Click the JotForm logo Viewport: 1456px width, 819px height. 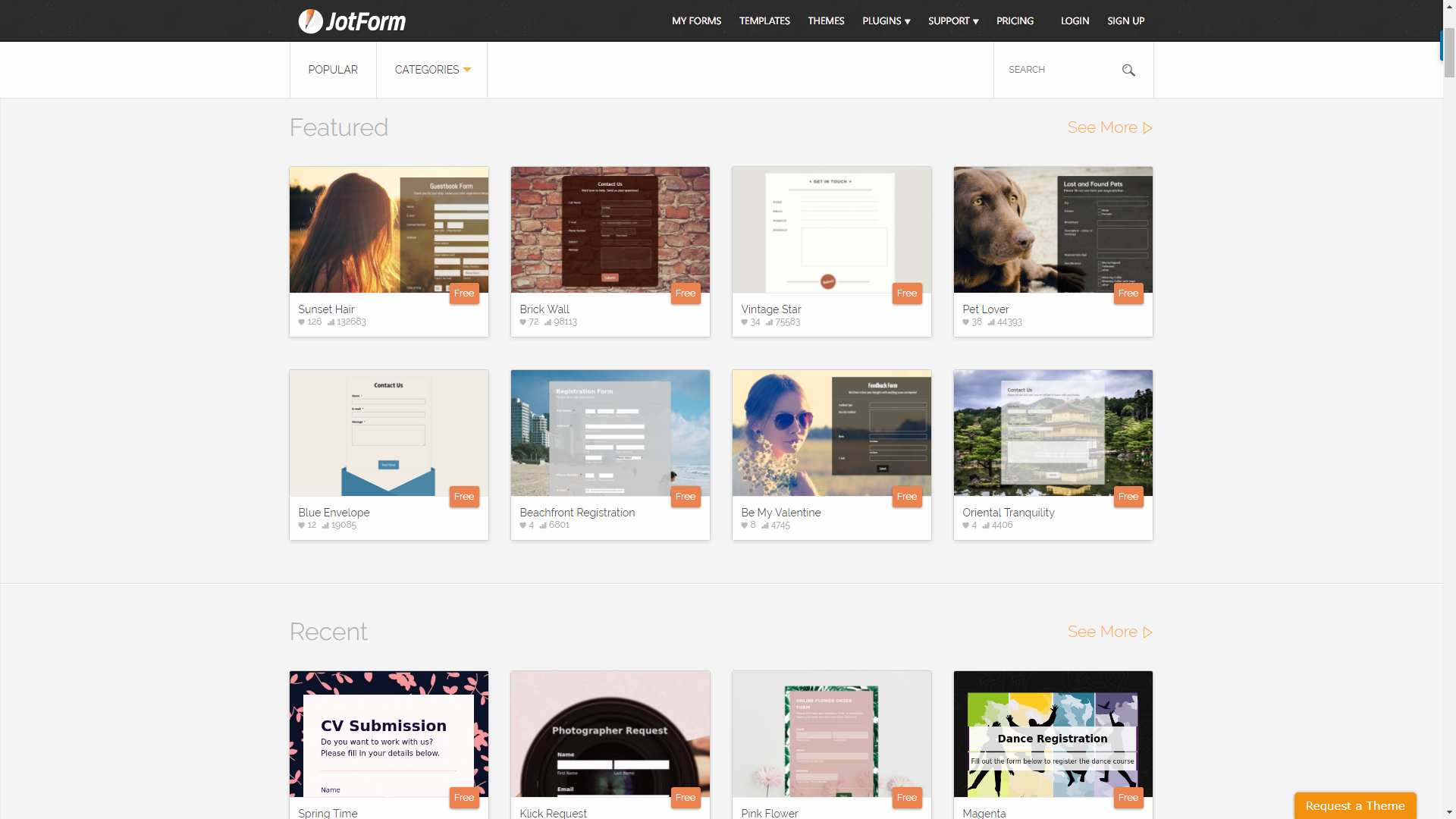[x=352, y=21]
